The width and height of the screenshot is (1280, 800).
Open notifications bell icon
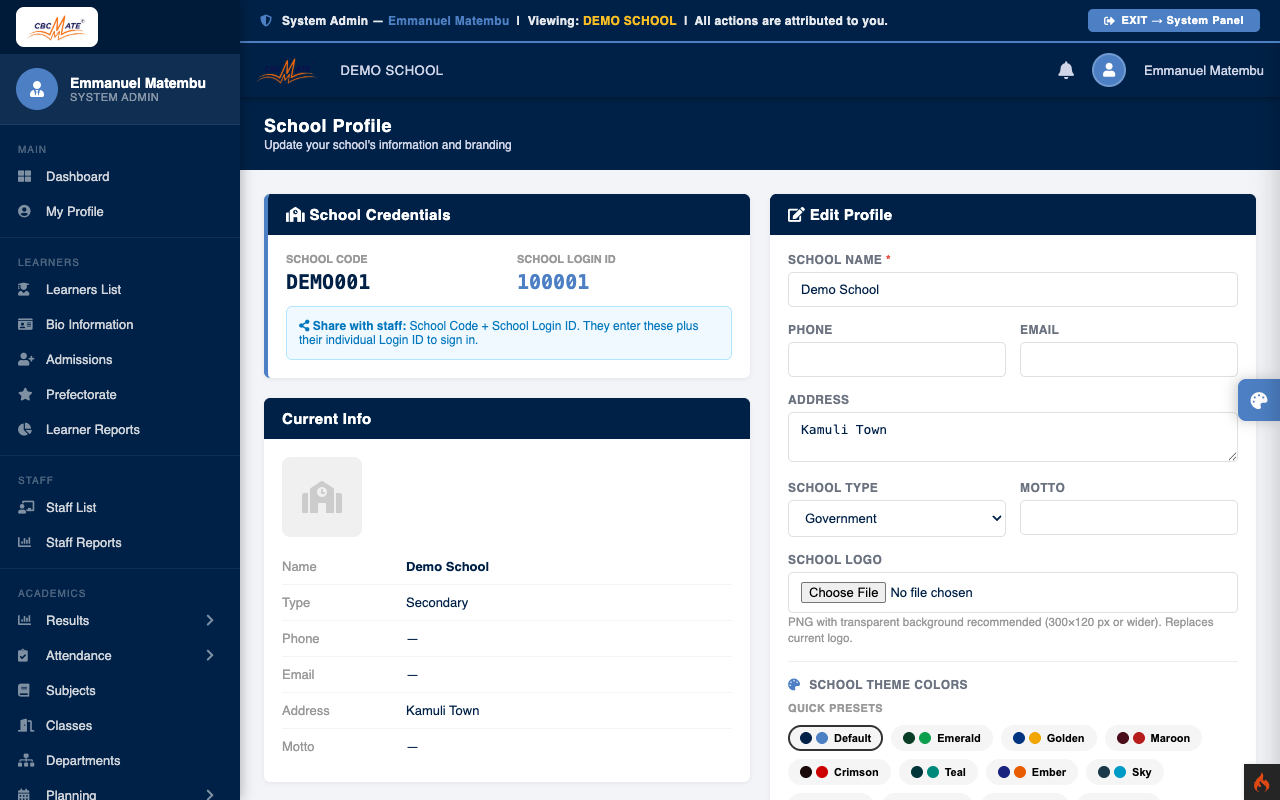tap(1066, 70)
